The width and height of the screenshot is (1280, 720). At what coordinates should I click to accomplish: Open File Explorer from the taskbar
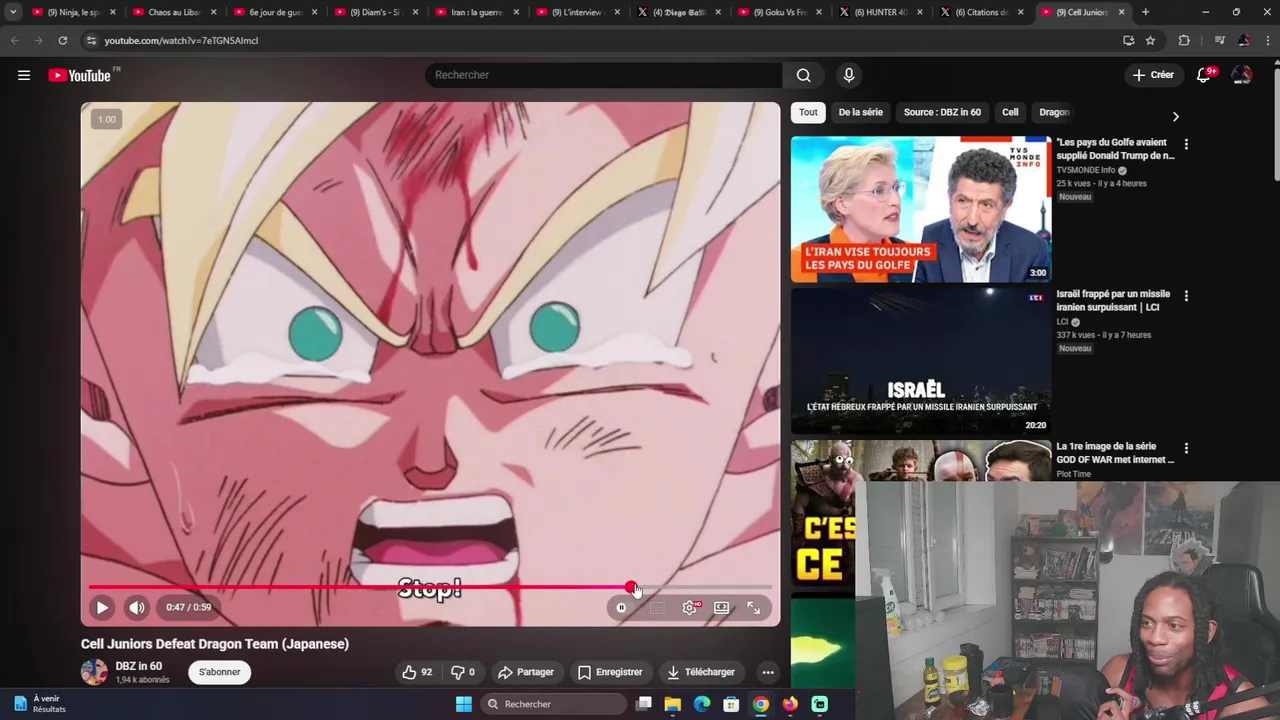673,704
